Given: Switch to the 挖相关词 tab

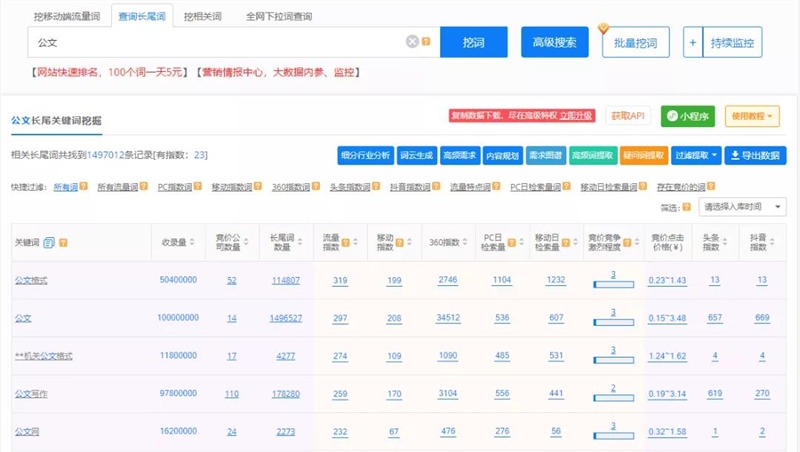Looking at the screenshot, I should coord(204,16).
